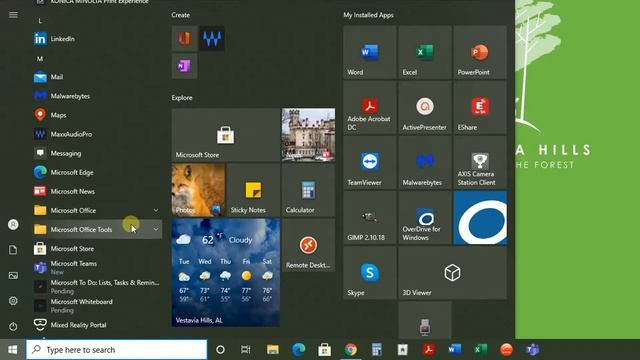
Task: Launch the 3D Viewer tile
Action: [452, 273]
